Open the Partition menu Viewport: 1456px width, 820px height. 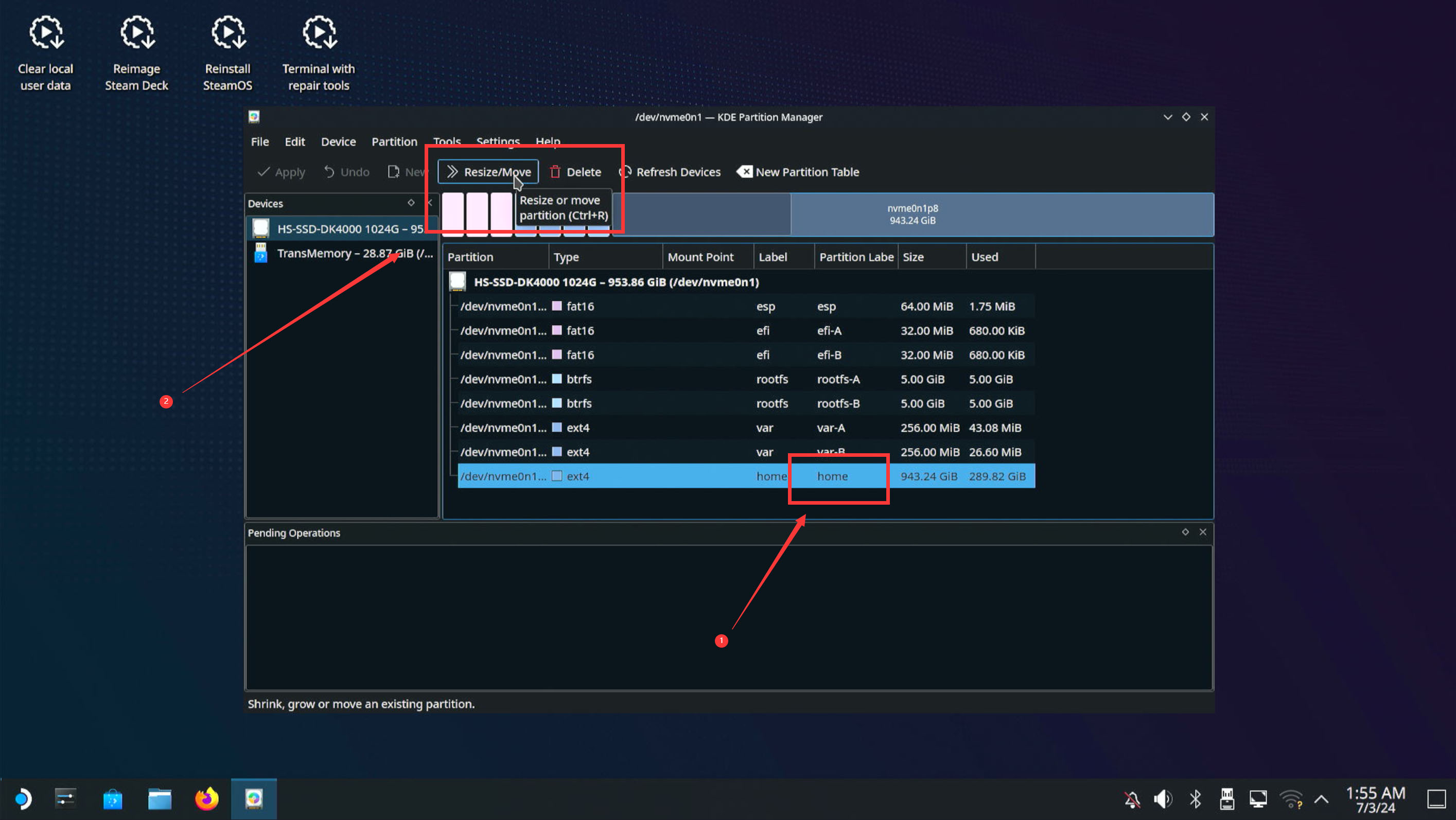[x=394, y=142]
